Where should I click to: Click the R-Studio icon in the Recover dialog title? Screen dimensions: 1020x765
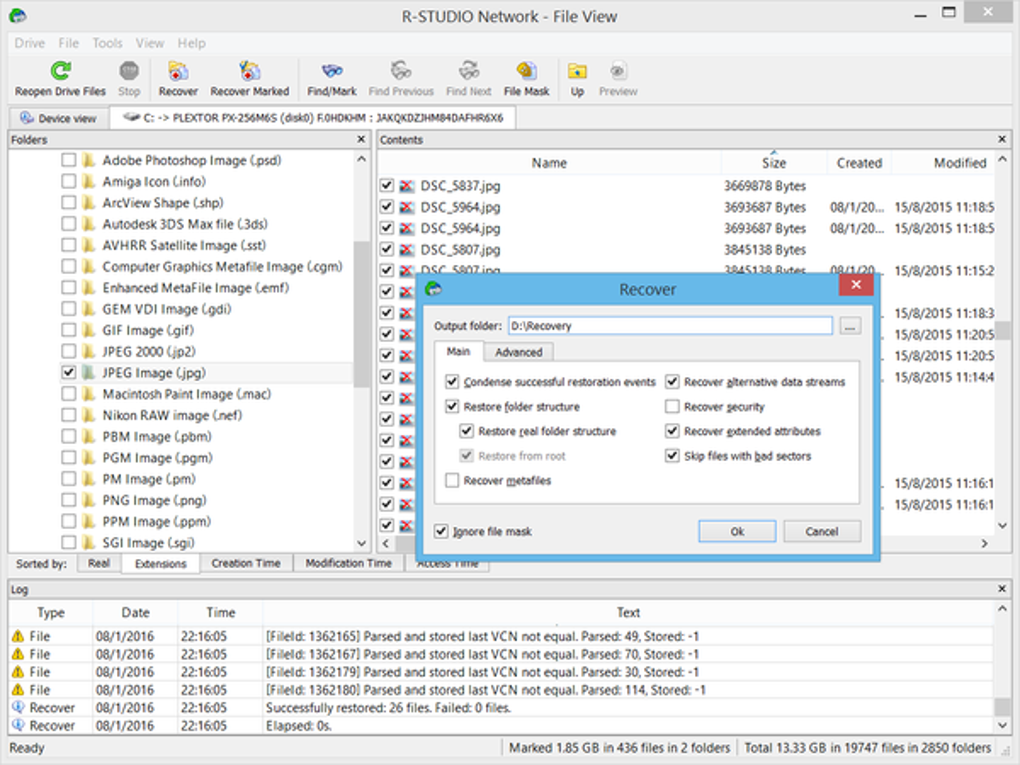click(433, 289)
